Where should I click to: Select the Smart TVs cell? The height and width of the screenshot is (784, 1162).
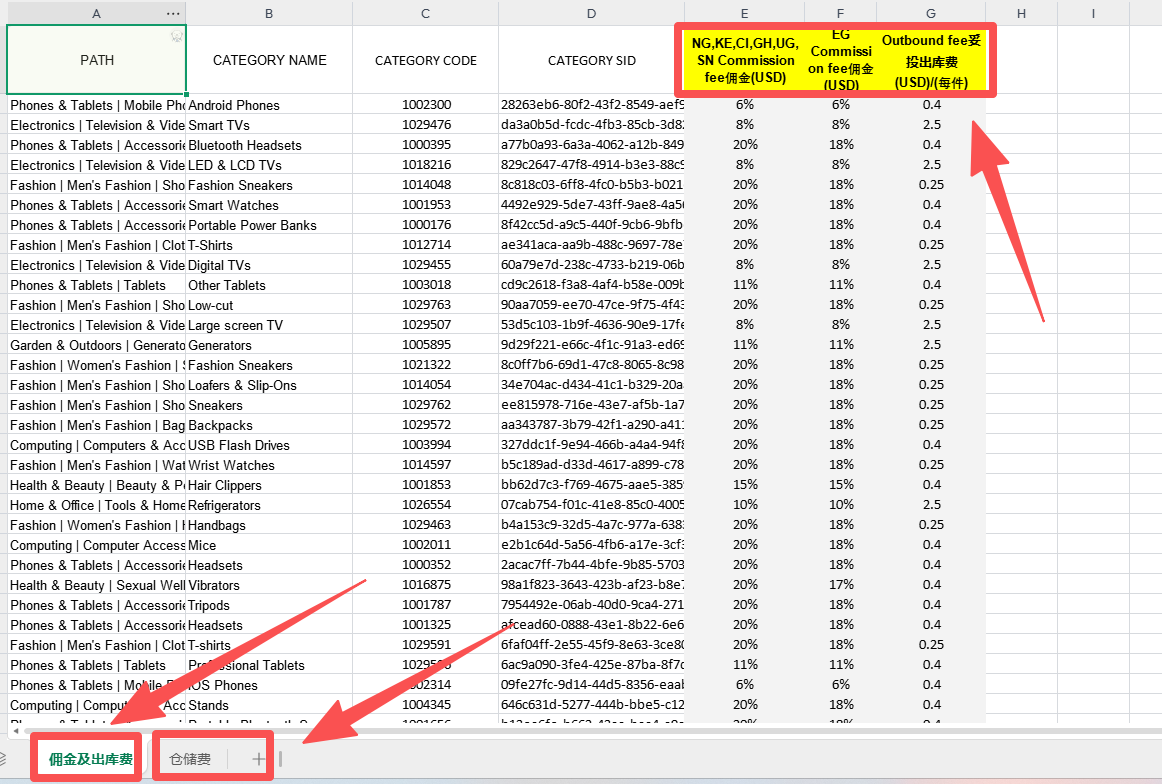(x=269, y=125)
